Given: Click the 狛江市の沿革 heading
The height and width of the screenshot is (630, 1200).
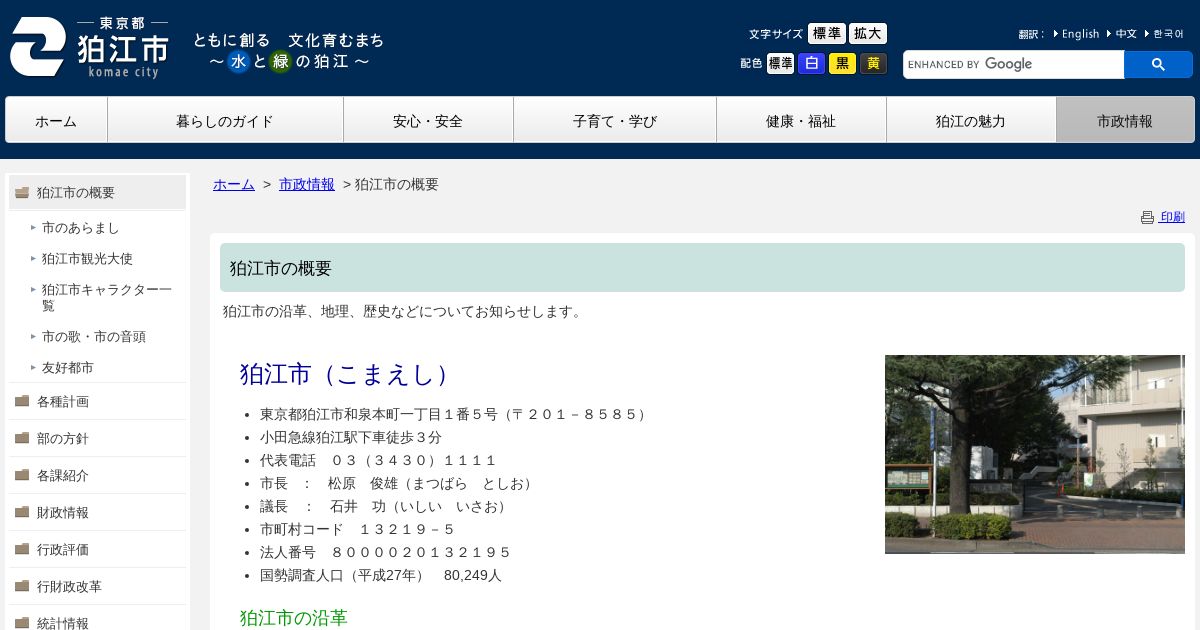Looking at the screenshot, I should (294, 617).
